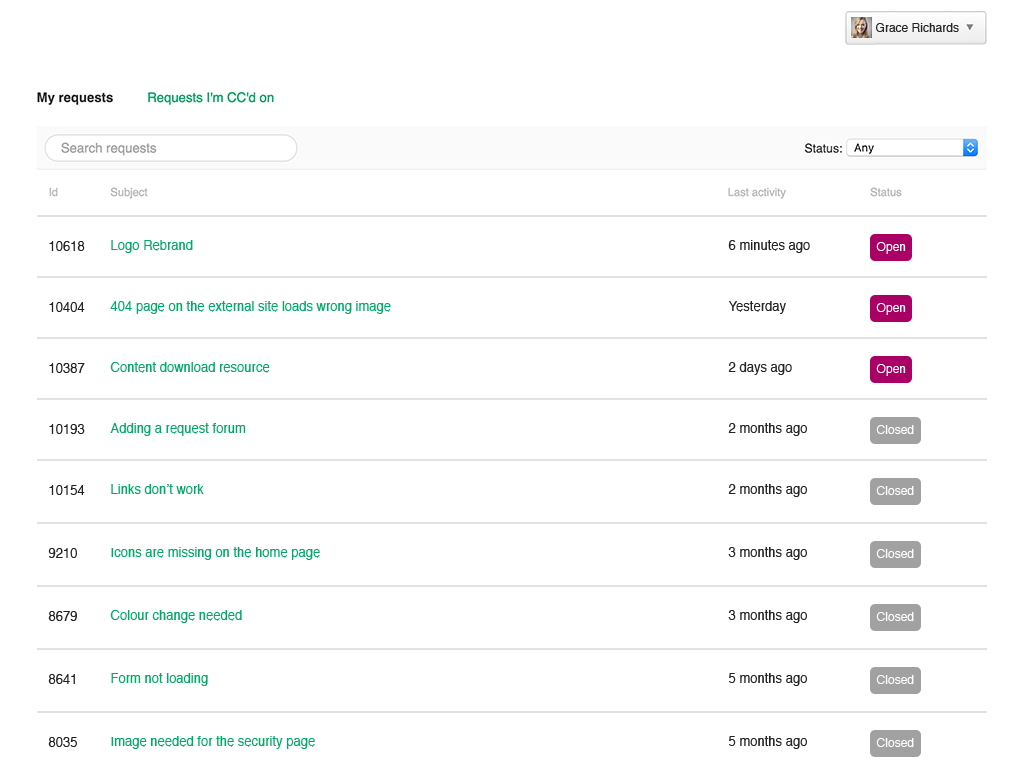Open Requests I'm CC'd on tab
This screenshot has width=1024, height=768.
tap(210, 98)
